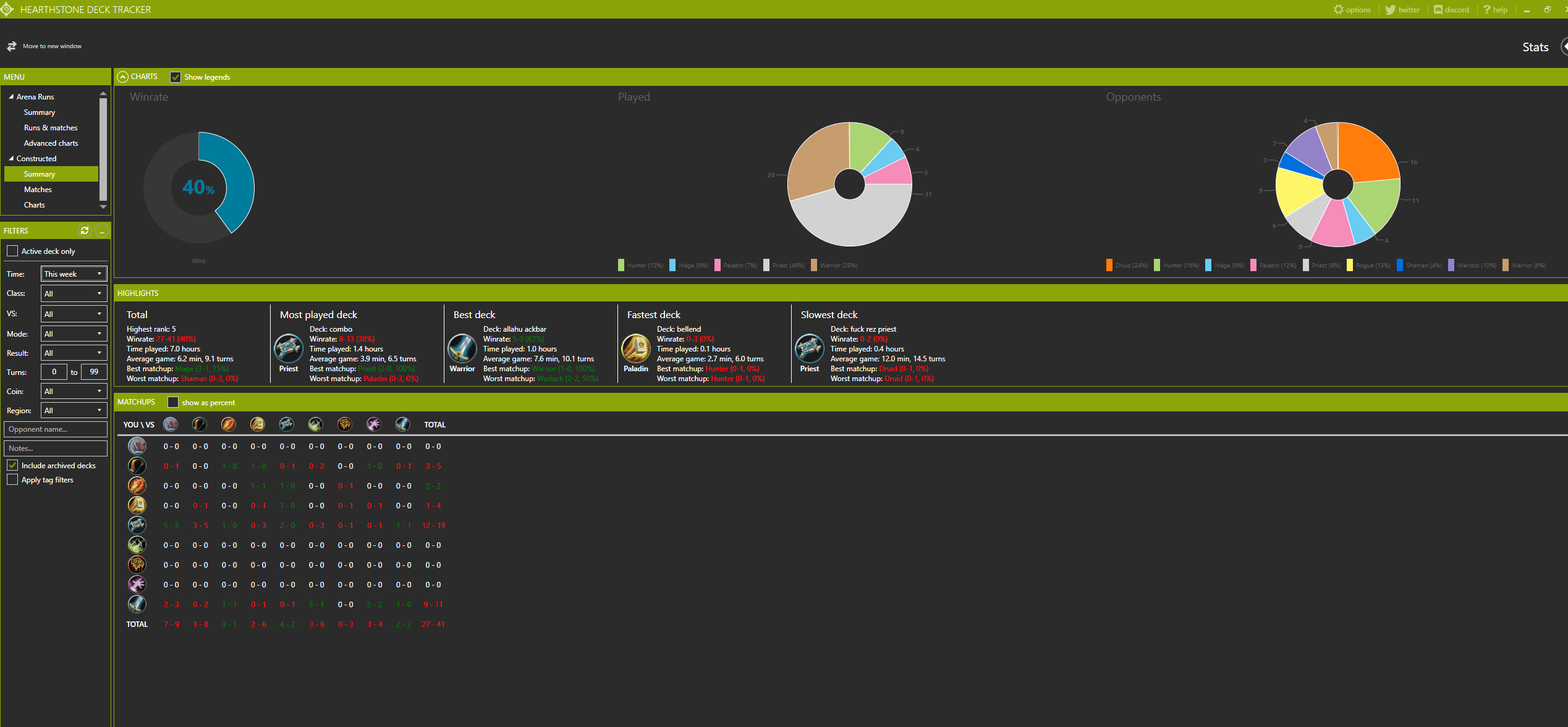Open the Time dropdown showing This week
The height and width of the screenshot is (727, 1568).
coord(74,274)
